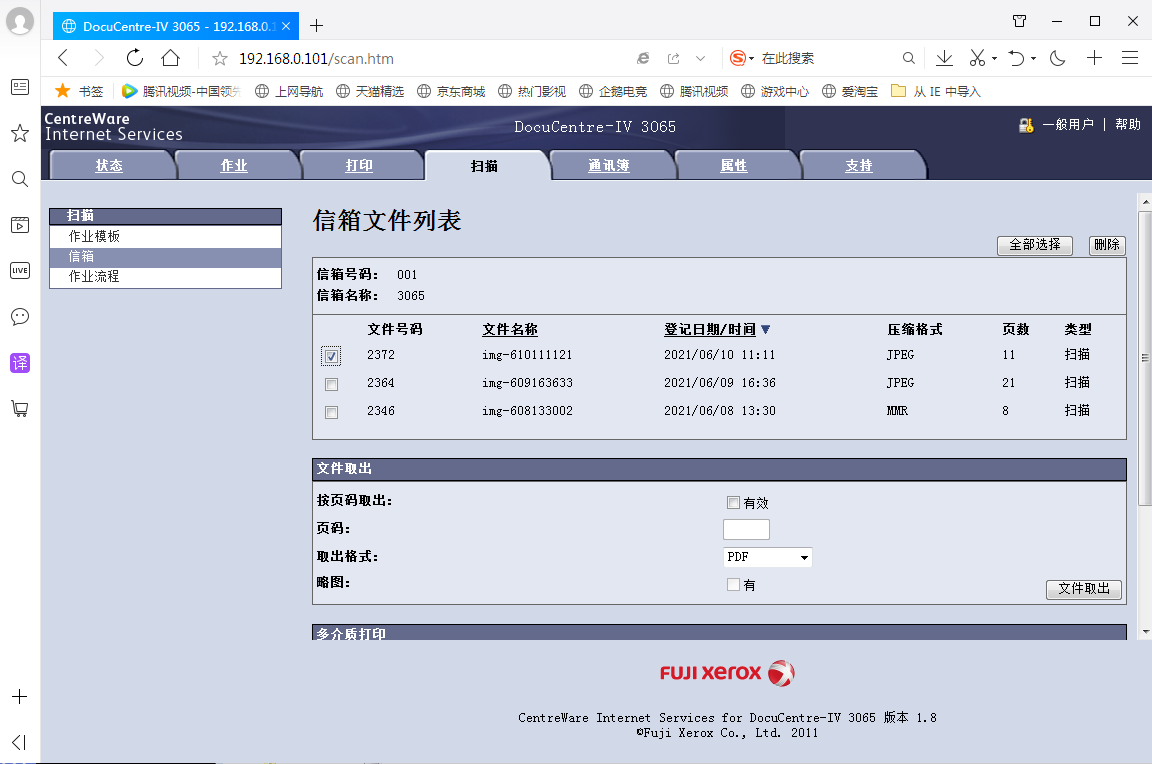The image size is (1152, 764).
Task: Click the scissors screenshot tool icon
Action: [x=977, y=58]
